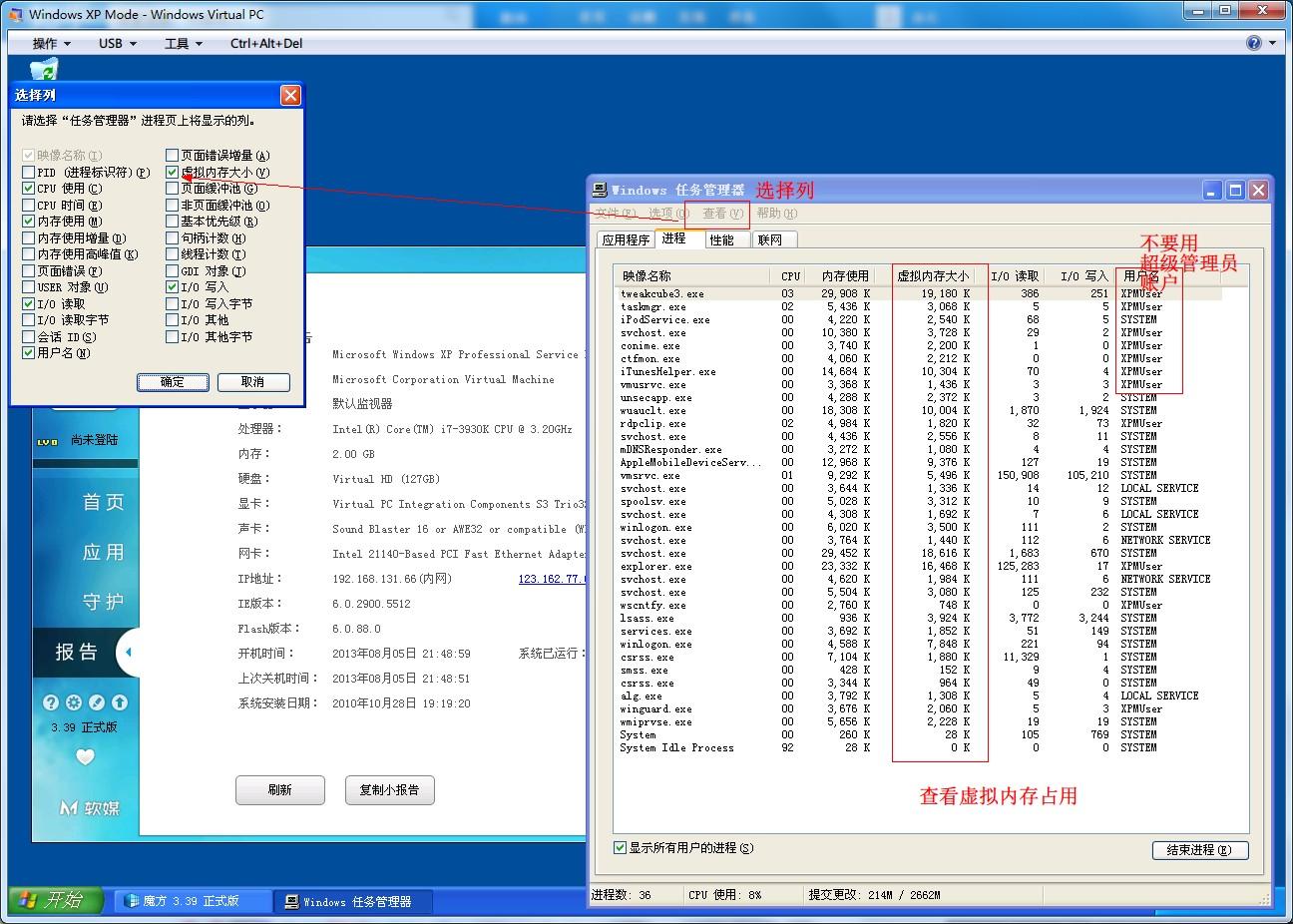Click the 软媒 logo in the 魔方 sidebar
The image size is (1293, 924).
pyautogui.click(x=90, y=807)
